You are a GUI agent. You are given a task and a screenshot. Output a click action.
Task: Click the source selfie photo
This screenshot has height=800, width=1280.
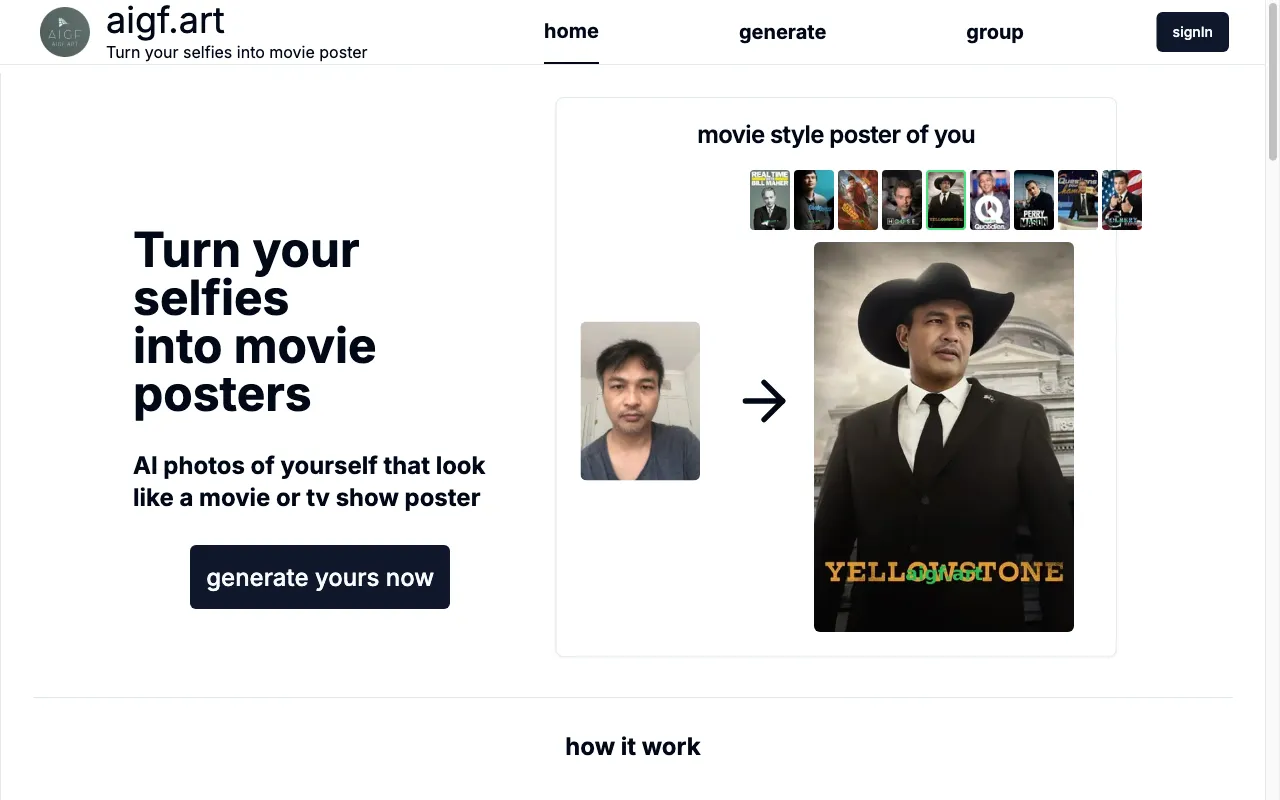(640, 401)
